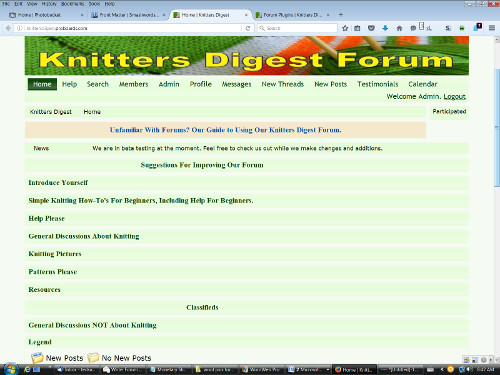
Task: Open the Resources board
Action: [44, 290]
